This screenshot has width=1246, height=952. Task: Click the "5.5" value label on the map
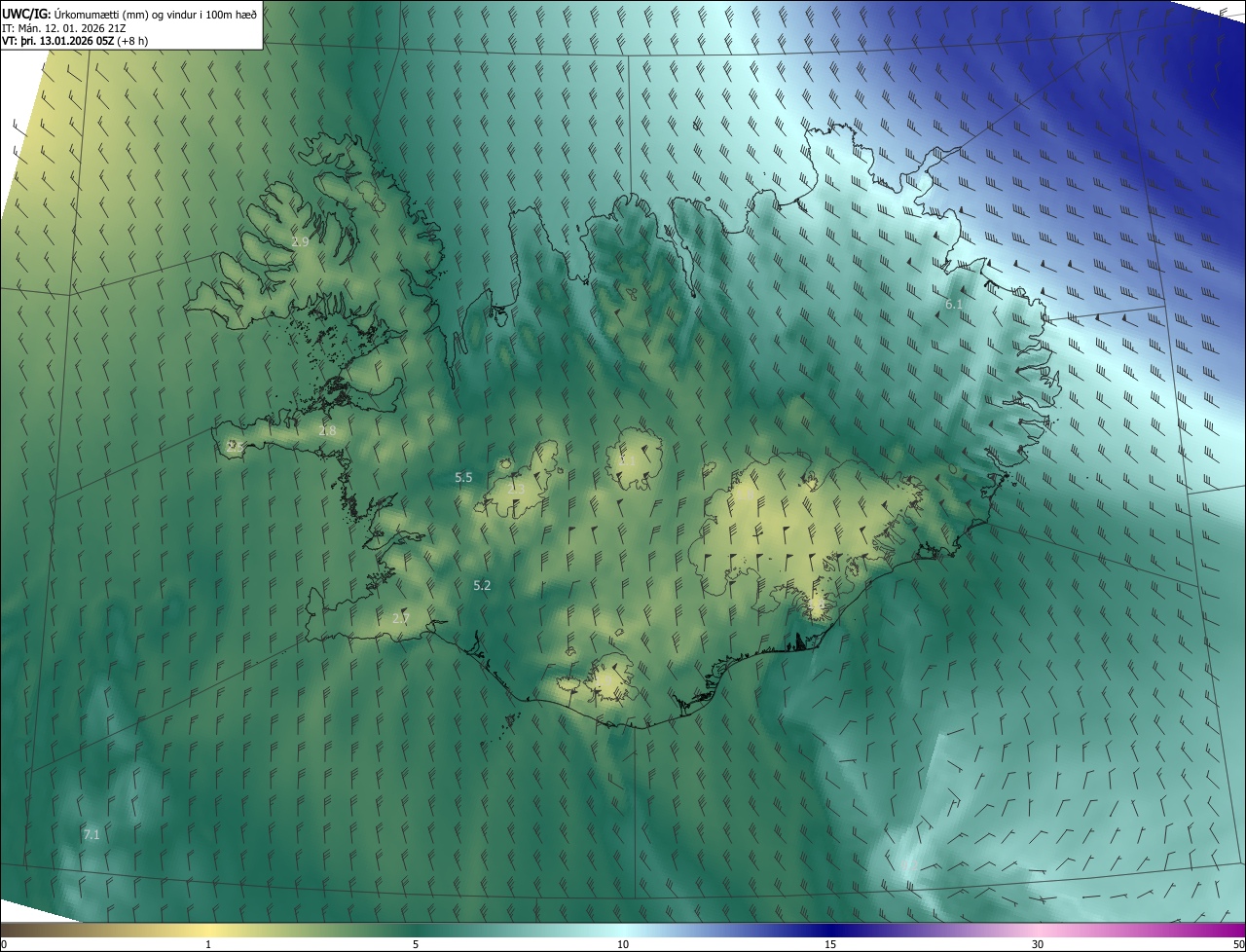(x=463, y=477)
